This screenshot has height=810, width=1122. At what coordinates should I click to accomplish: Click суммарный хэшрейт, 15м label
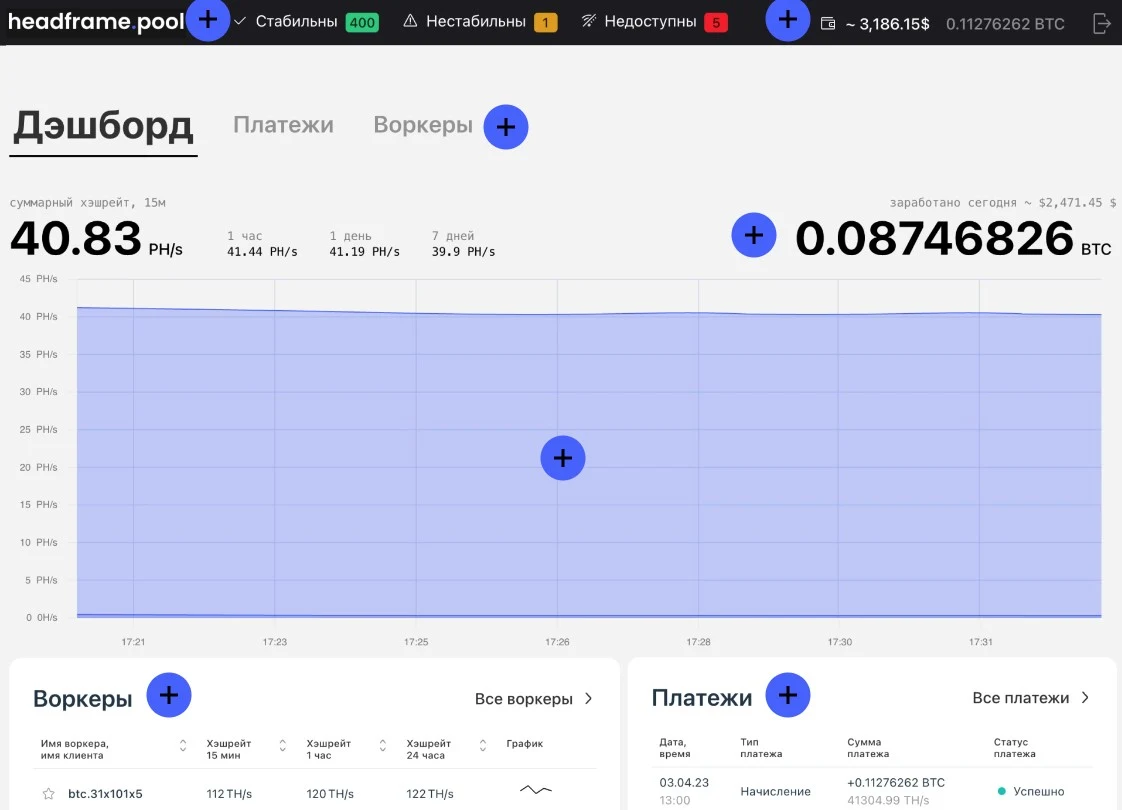[x=87, y=202]
